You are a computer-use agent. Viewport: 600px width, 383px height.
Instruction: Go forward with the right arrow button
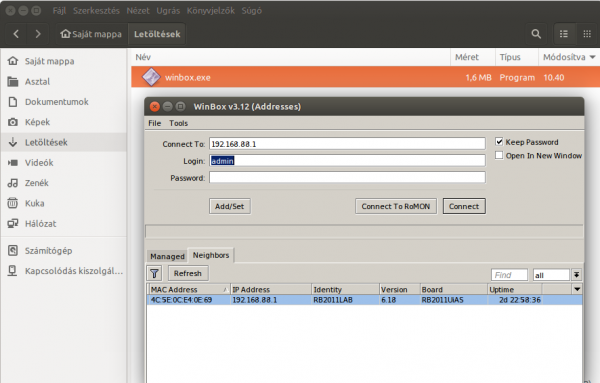coord(38,34)
